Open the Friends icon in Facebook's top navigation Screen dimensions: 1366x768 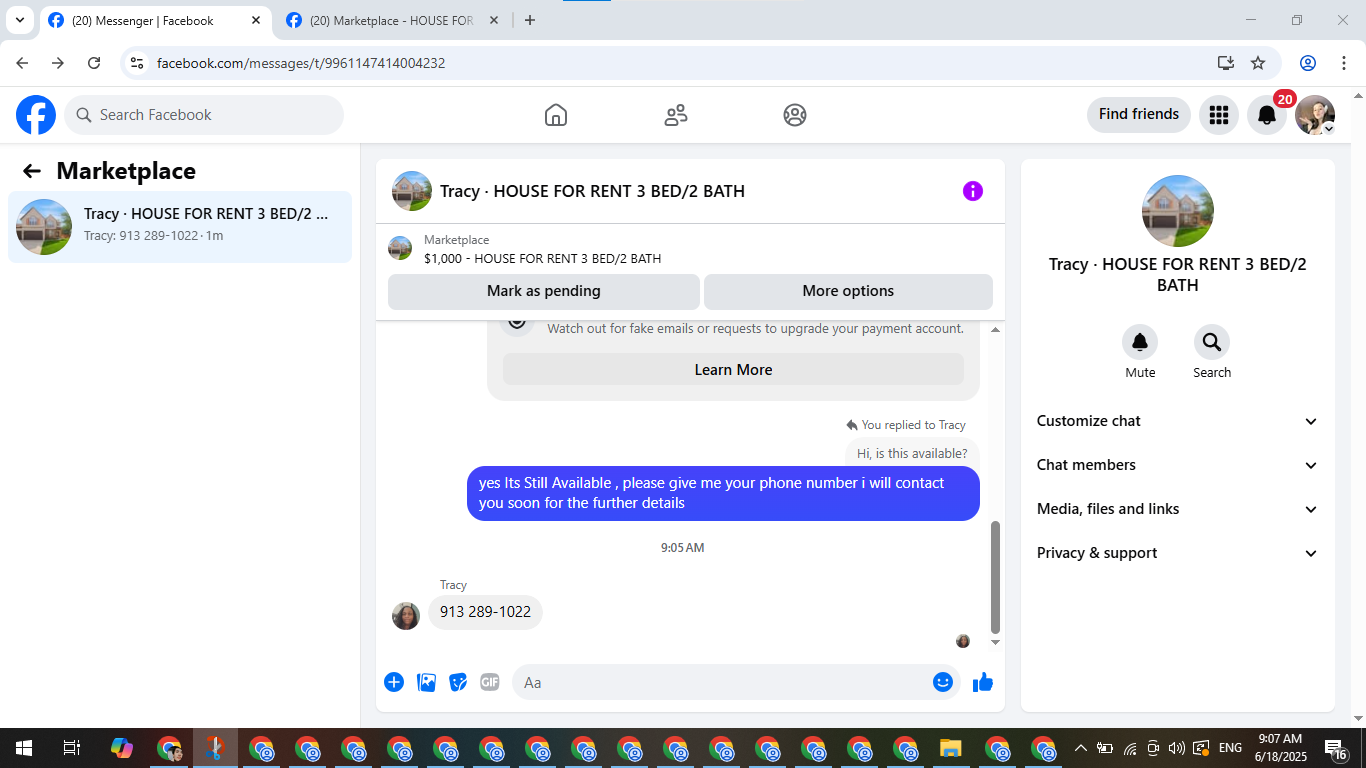point(676,115)
